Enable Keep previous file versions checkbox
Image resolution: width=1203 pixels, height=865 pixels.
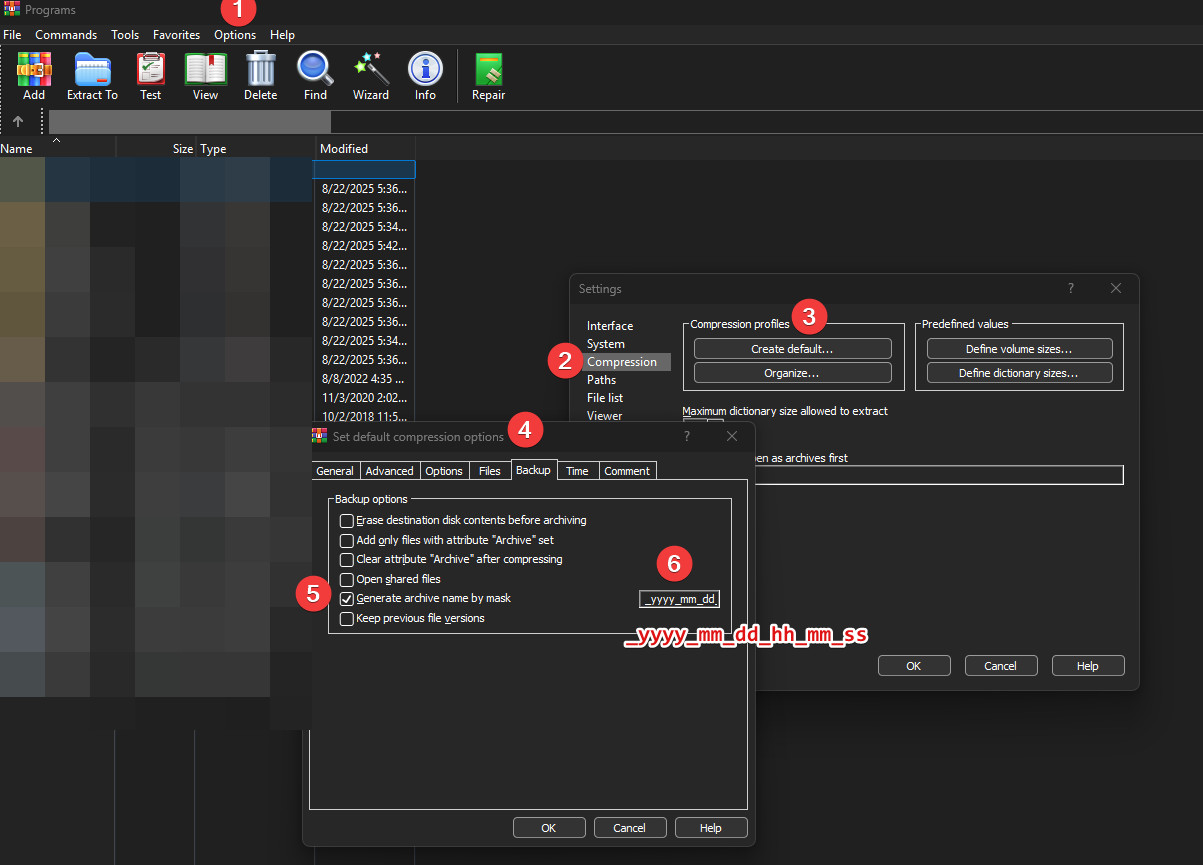[347, 619]
